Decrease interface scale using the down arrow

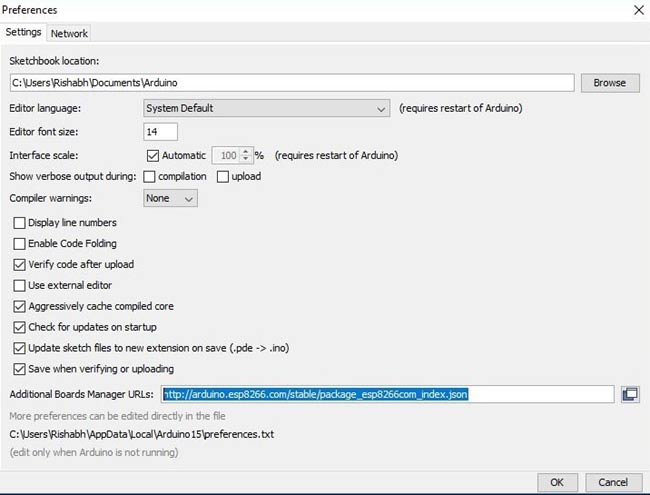point(246,159)
